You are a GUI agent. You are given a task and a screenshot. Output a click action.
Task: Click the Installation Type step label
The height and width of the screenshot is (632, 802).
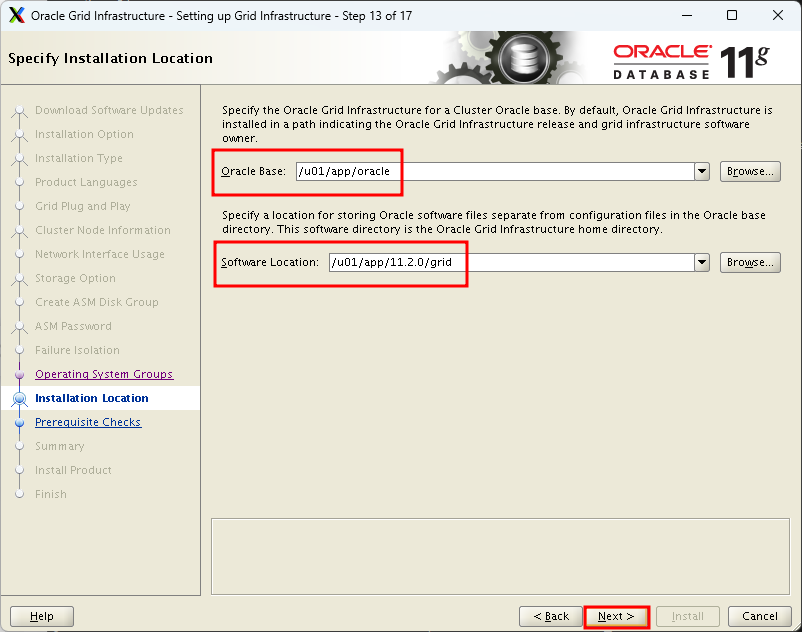click(79, 159)
